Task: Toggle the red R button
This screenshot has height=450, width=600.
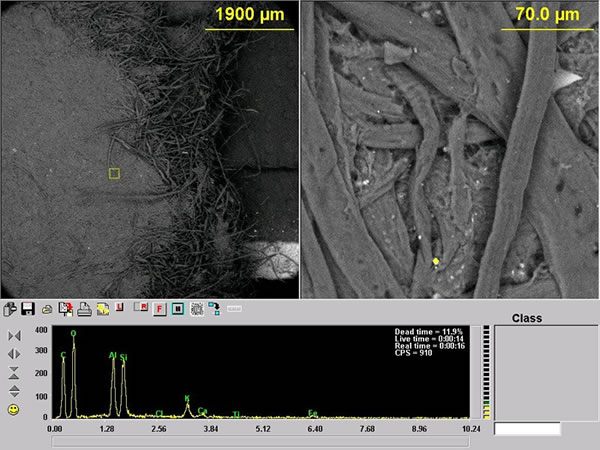Action: [141, 307]
